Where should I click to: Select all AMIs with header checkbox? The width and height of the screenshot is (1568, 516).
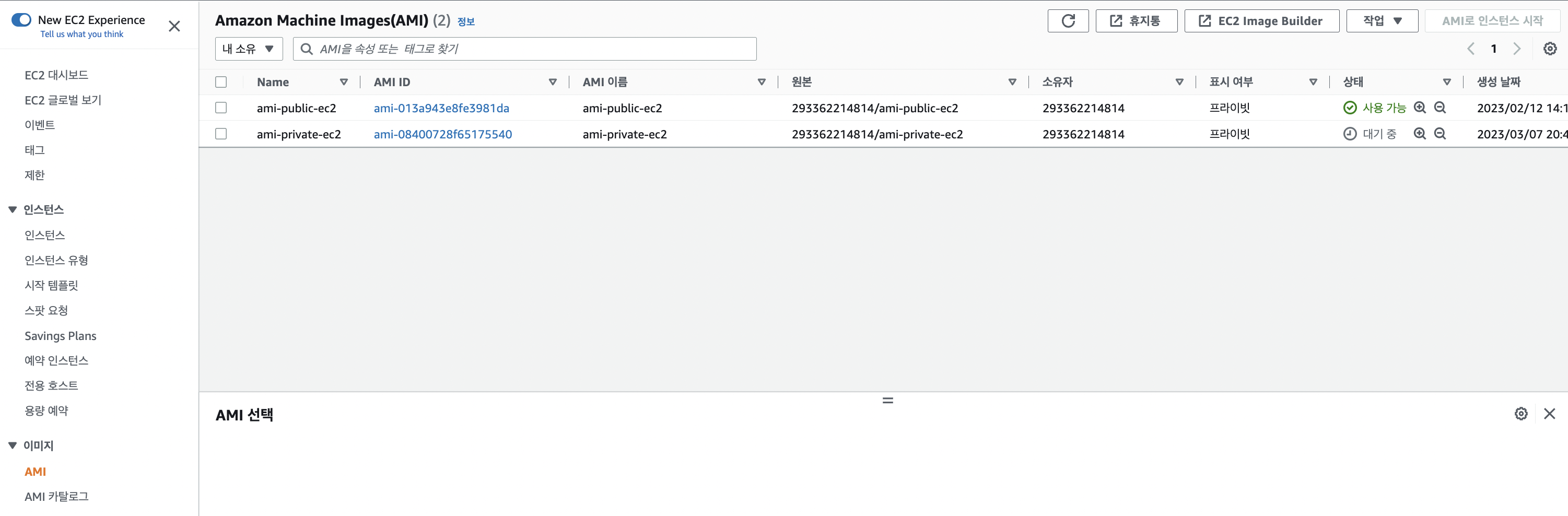pyautogui.click(x=221, y=82)
